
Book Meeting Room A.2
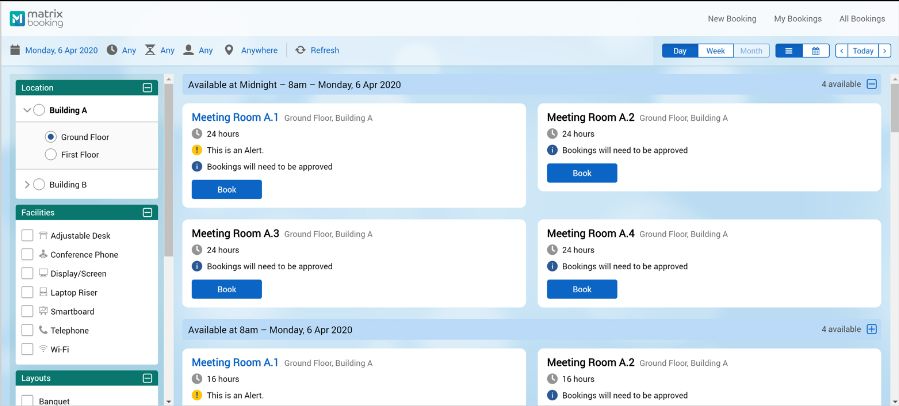(x=582, y=173)
